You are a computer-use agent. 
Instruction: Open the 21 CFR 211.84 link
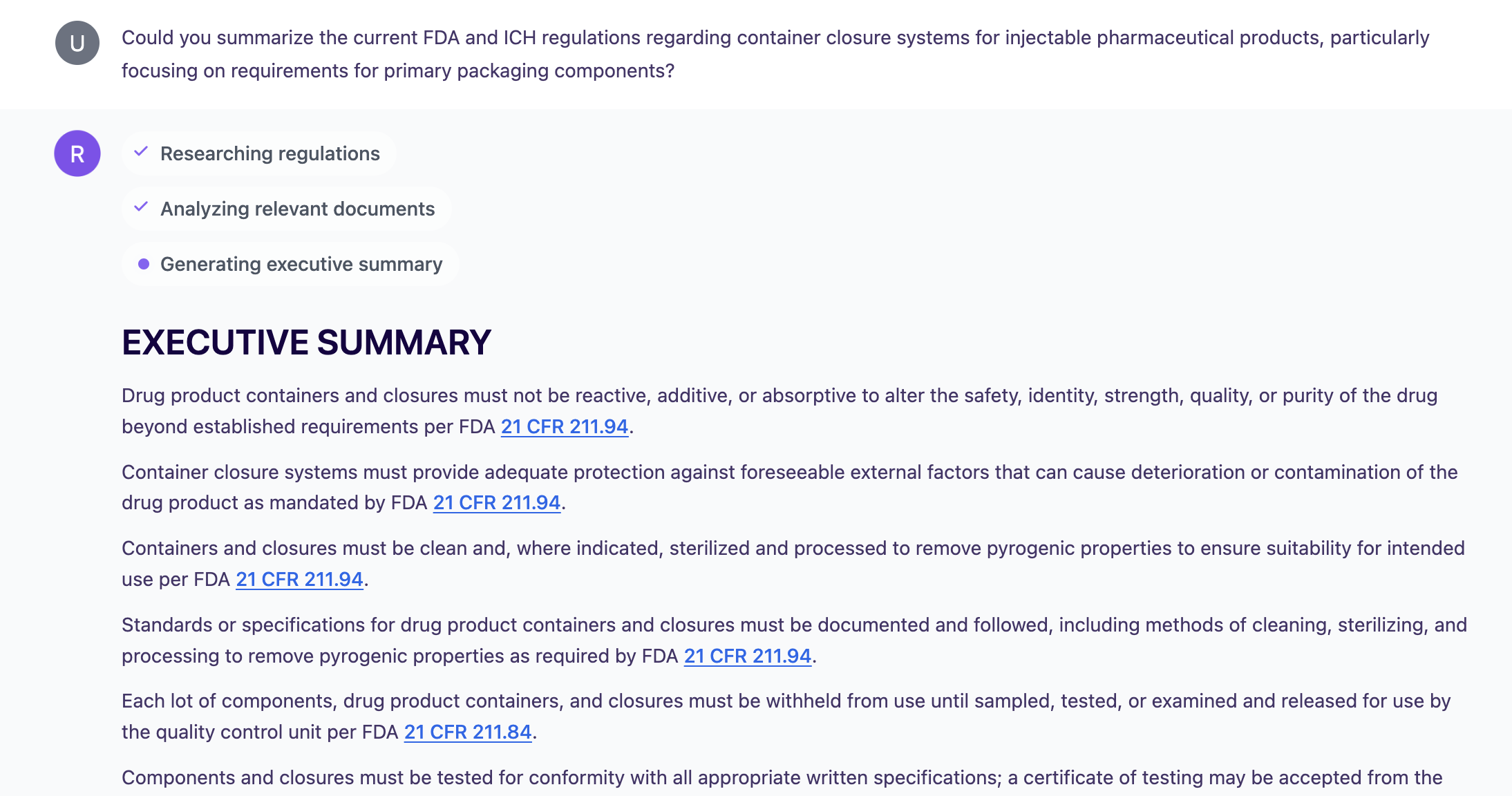click(x=467, y=732)
